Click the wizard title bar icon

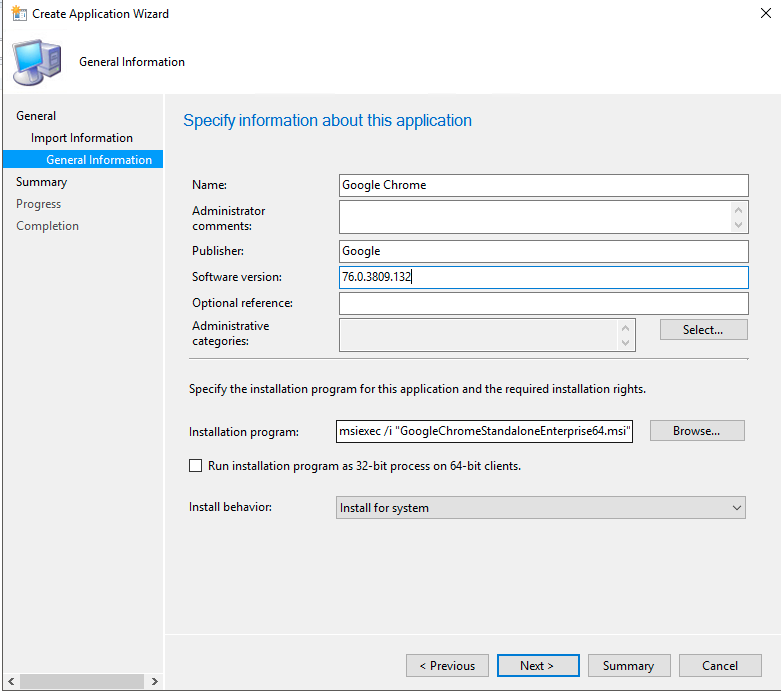pyautogui.click(x=19, y=13)
